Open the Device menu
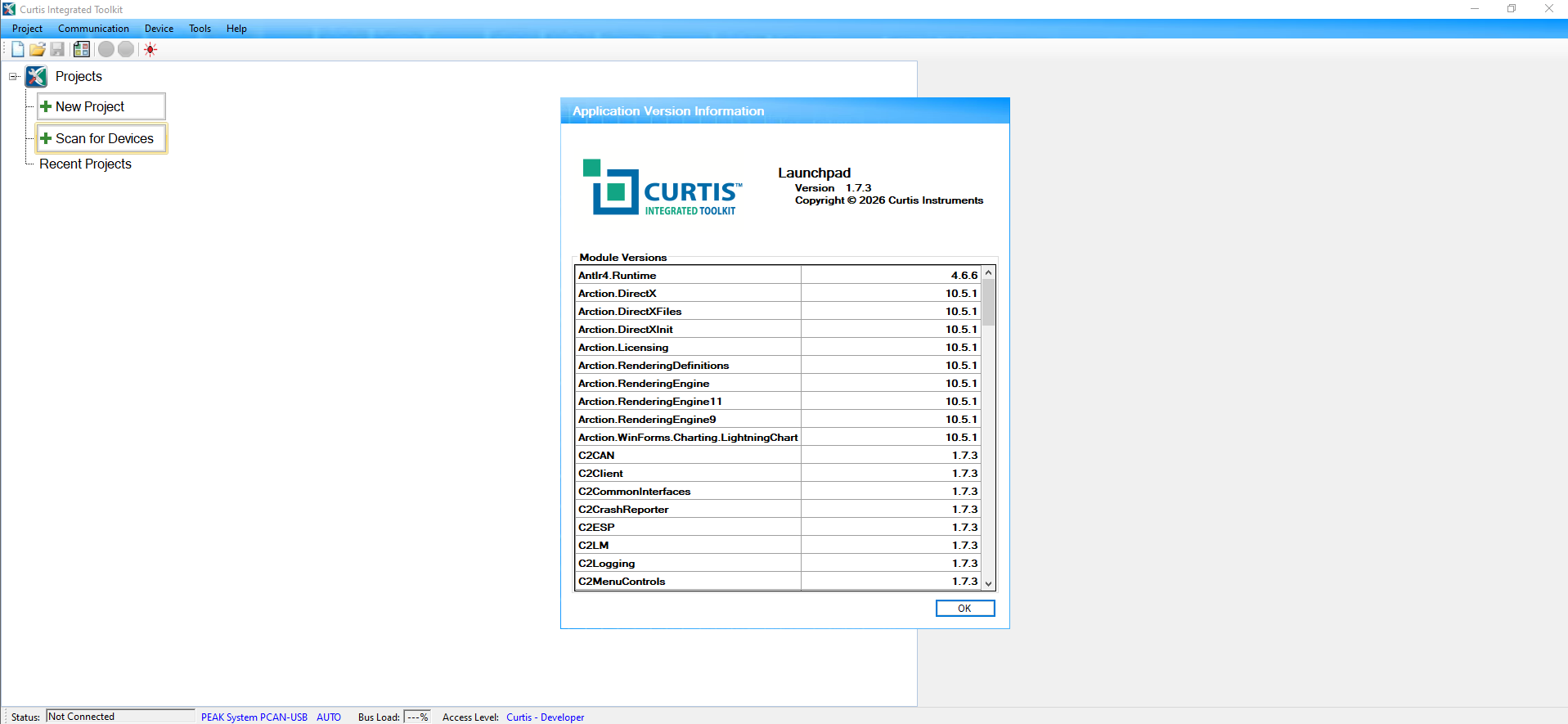Screen dimensions: 1568x724 tap(159, 29)
